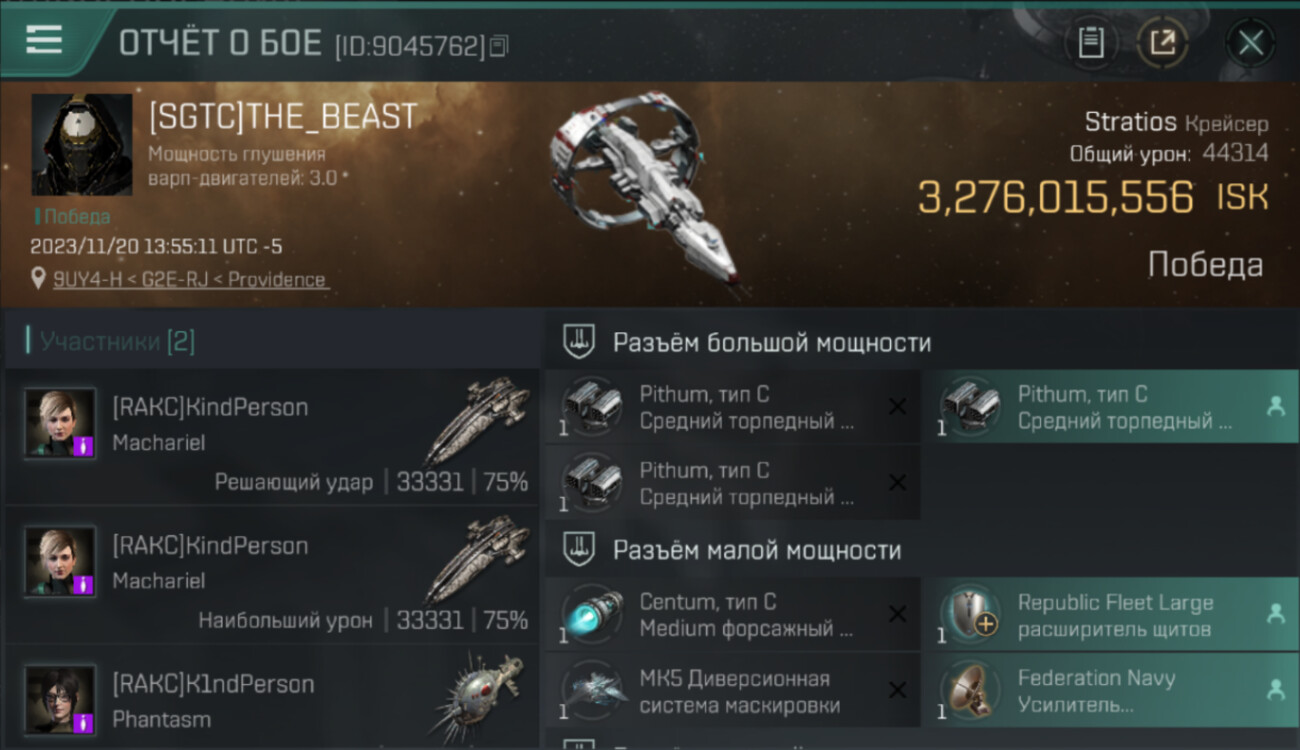Click the Разъём малой мощности header
The width and height of the screenshot is (1300, 750).
[757, 550]
